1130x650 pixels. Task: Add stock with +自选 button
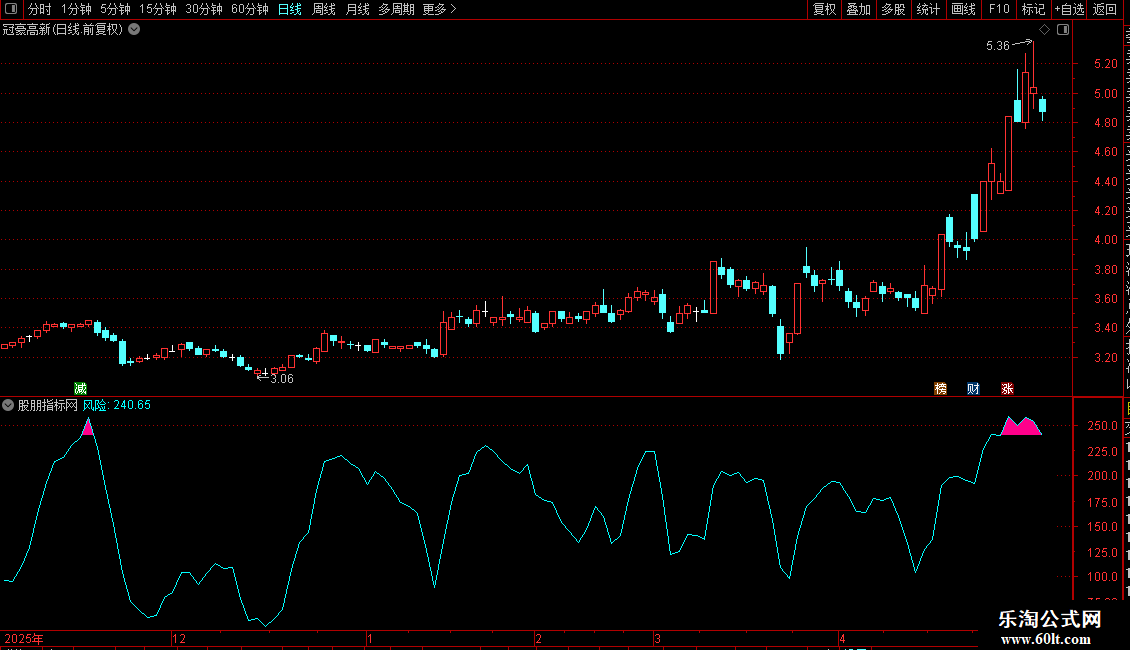[1069, 9]
